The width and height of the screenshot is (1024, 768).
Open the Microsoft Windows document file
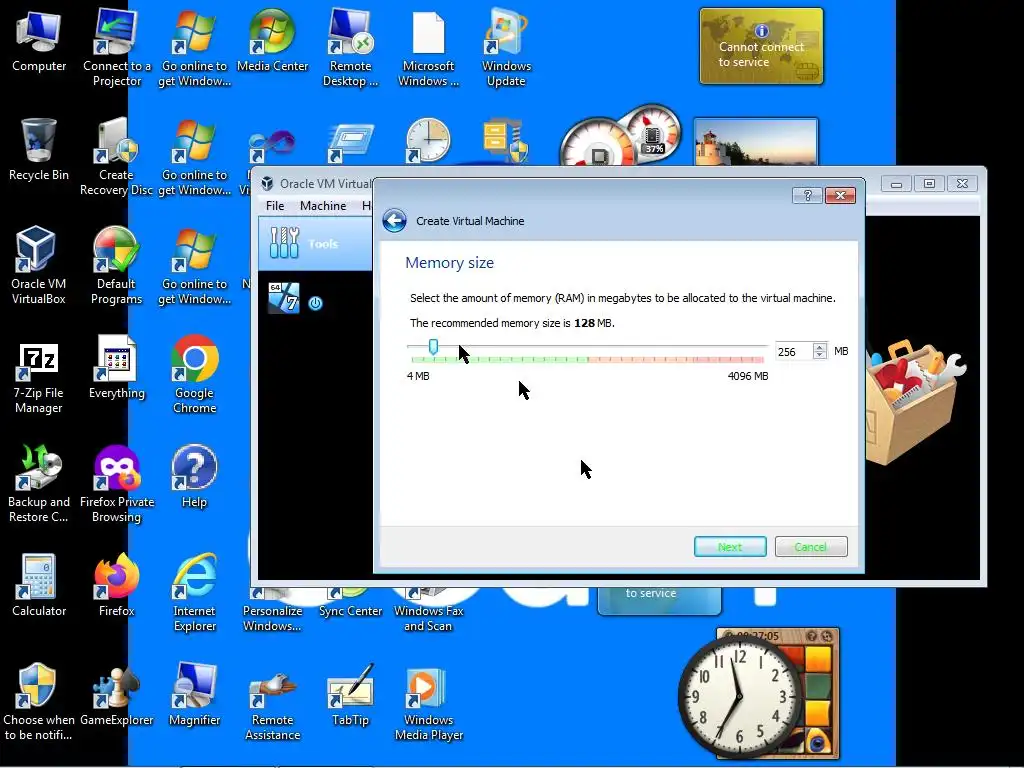click(x=428, y=46)
